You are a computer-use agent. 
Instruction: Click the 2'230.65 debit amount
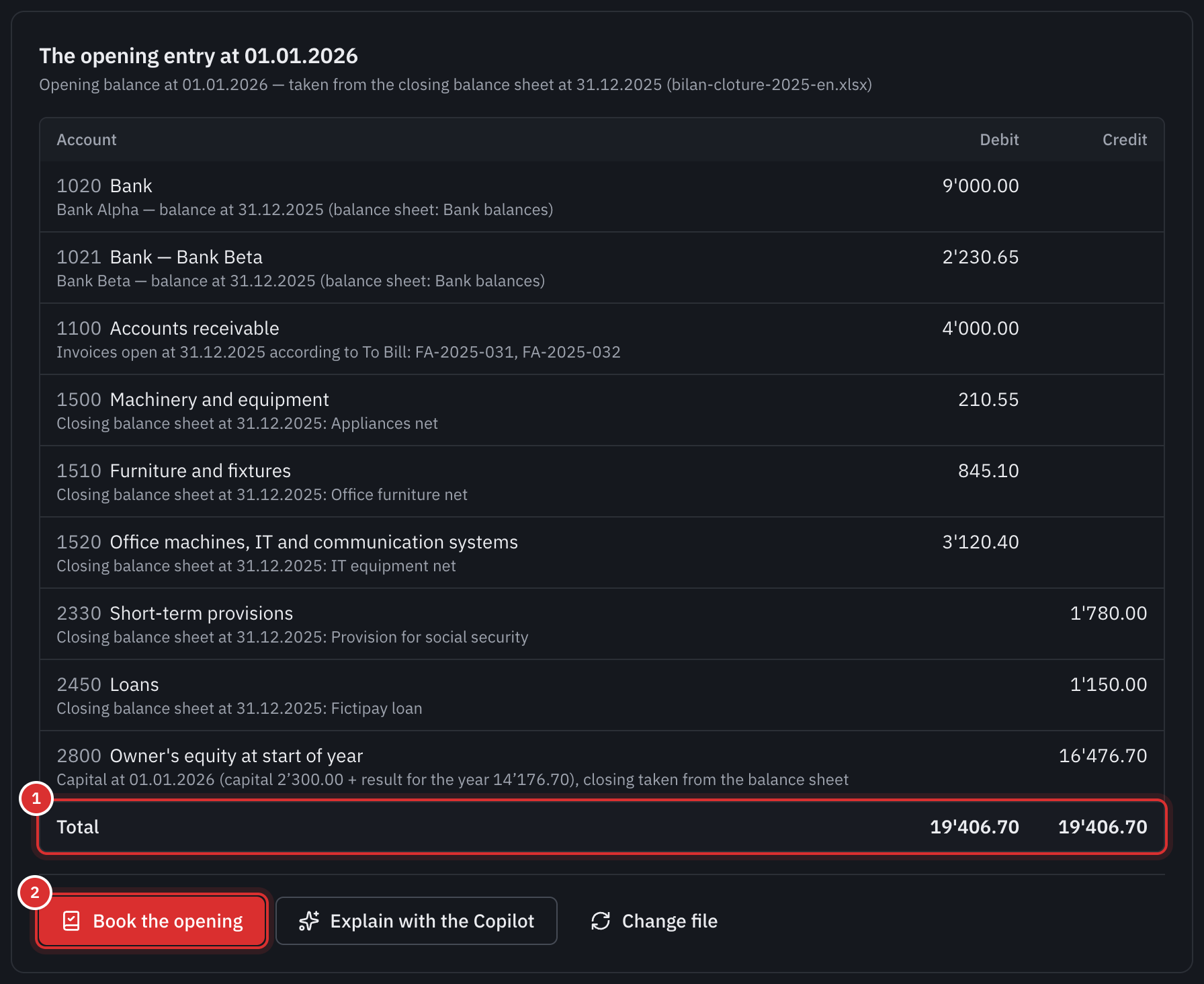click(x=980, y=257)
